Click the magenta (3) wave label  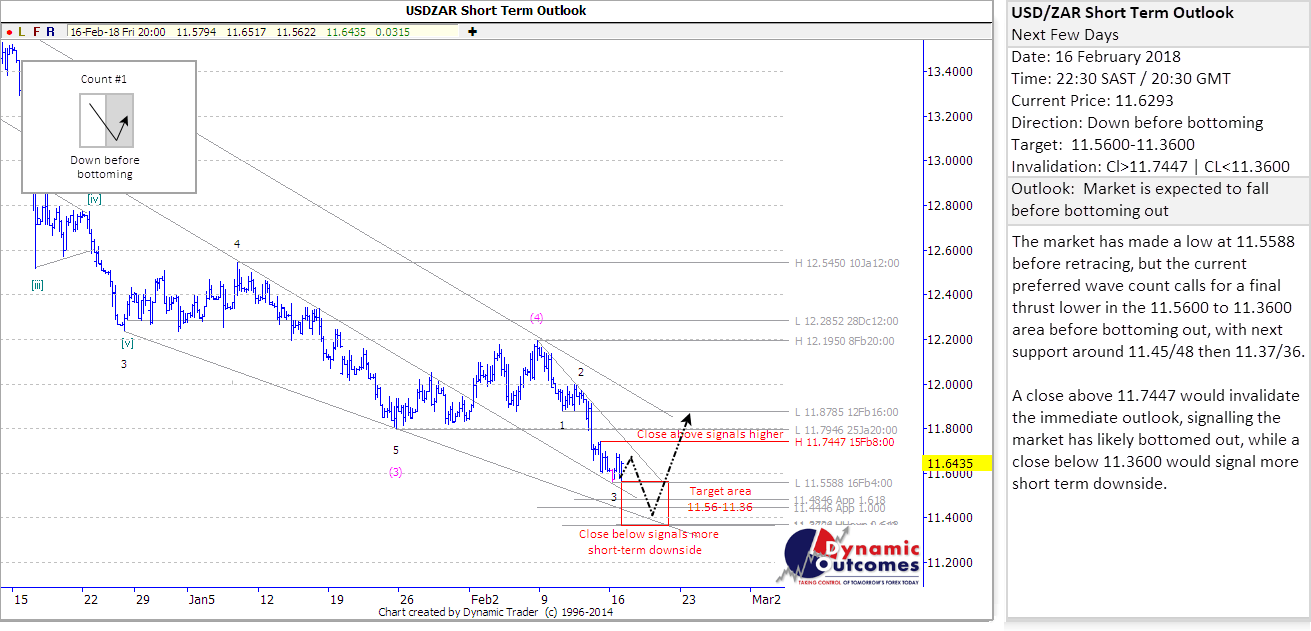coord(396,472)
